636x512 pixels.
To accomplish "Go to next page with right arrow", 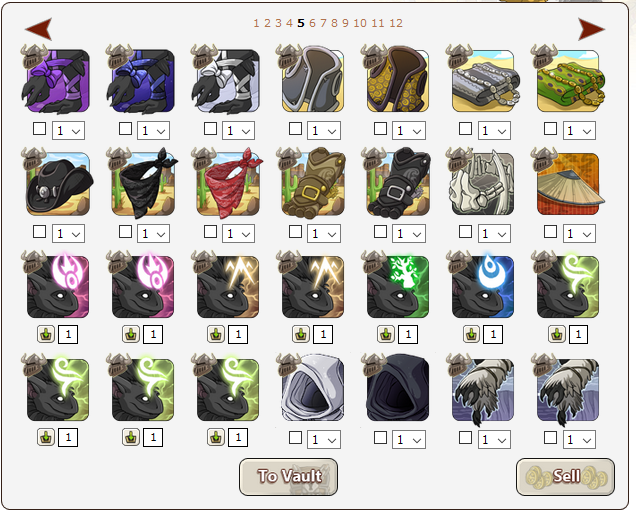I will [x=591, y=29].
